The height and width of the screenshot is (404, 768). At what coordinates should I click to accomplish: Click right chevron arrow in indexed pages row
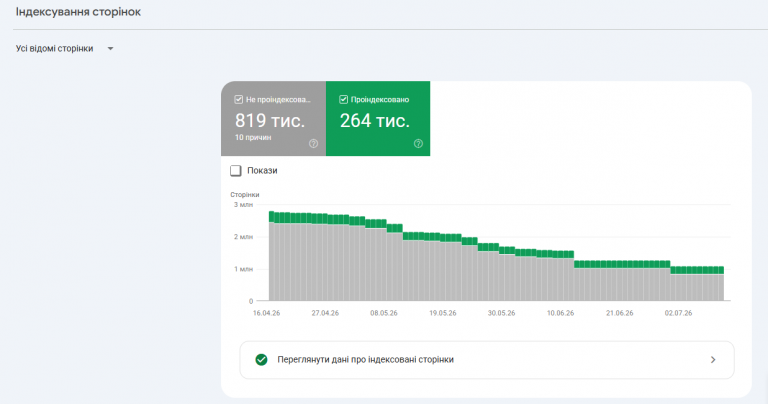pos(713,360)
